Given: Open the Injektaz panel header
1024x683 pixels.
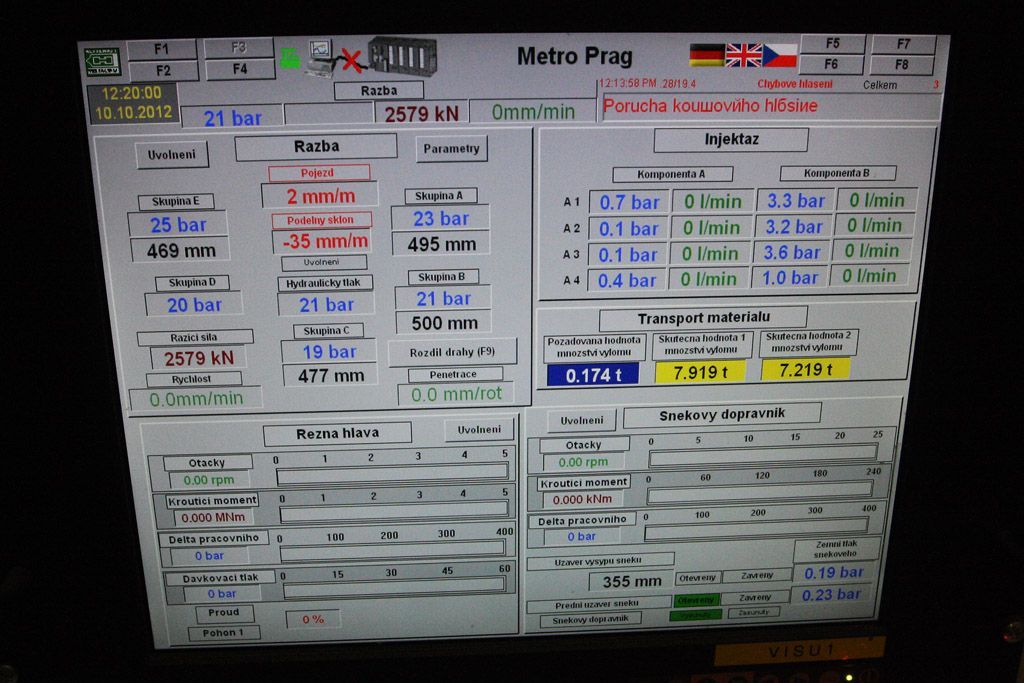Looking at the screenshot, I should (x=731, y=140).
